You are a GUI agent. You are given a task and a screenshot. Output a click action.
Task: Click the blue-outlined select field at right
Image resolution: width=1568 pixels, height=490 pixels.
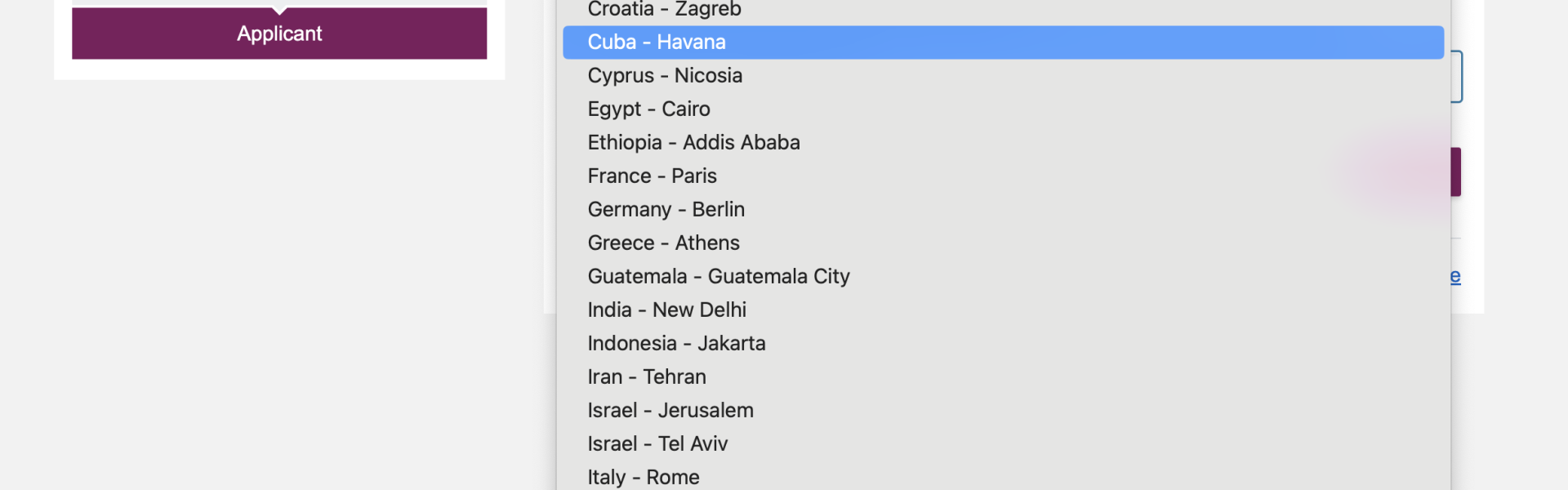coord(1456,77)
